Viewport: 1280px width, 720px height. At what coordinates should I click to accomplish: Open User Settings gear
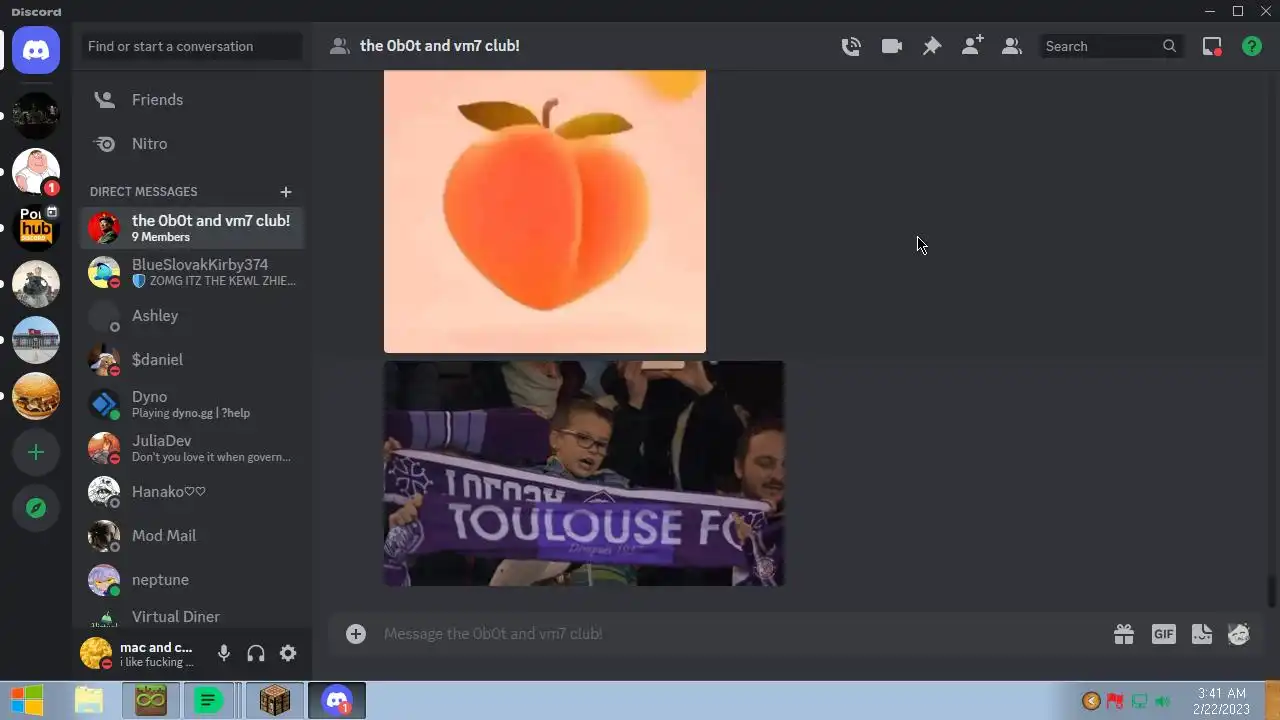[288, 653]
